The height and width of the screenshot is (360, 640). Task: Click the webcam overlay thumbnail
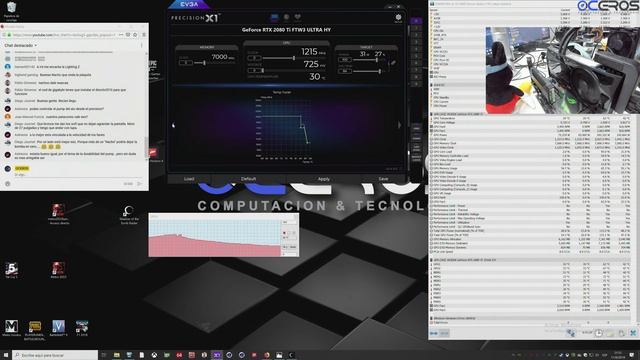tap(562, 70)
